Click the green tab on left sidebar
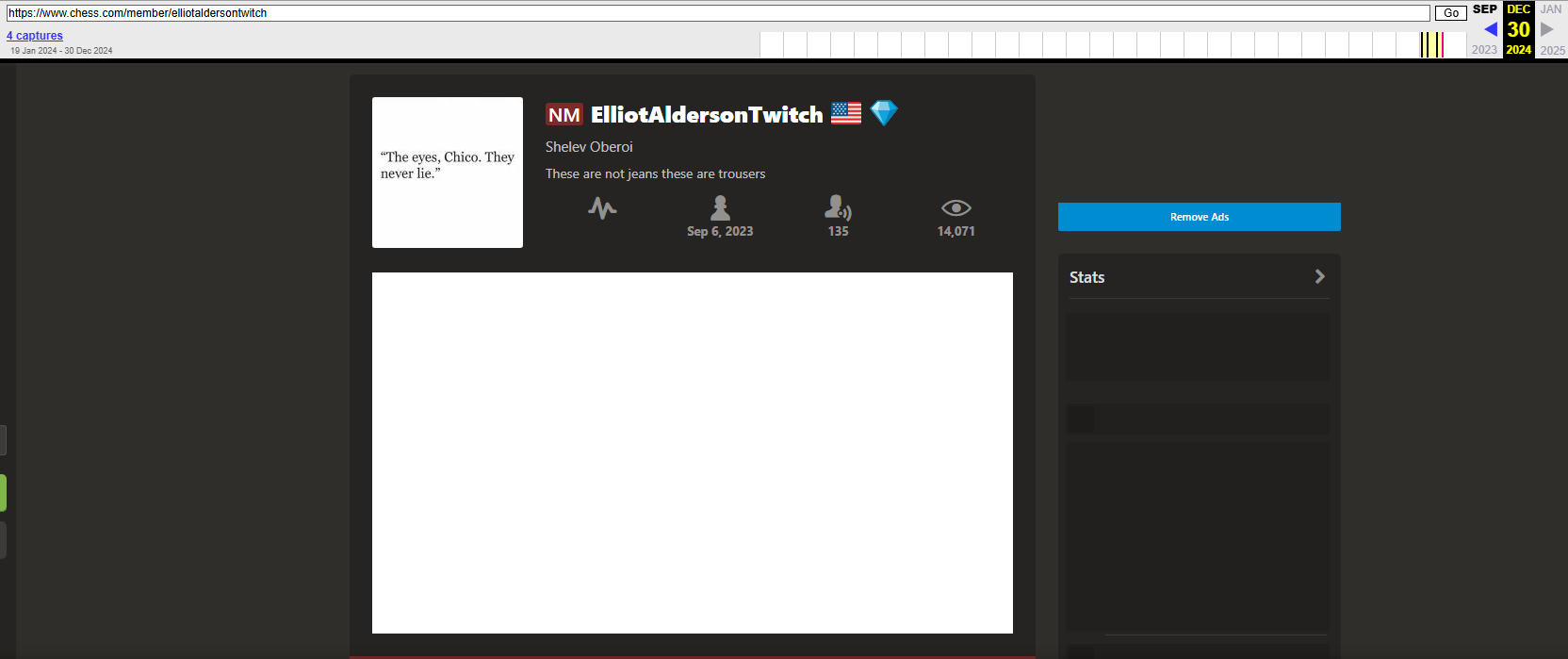This screenshot has width=1568, height=659. point(3,493)
